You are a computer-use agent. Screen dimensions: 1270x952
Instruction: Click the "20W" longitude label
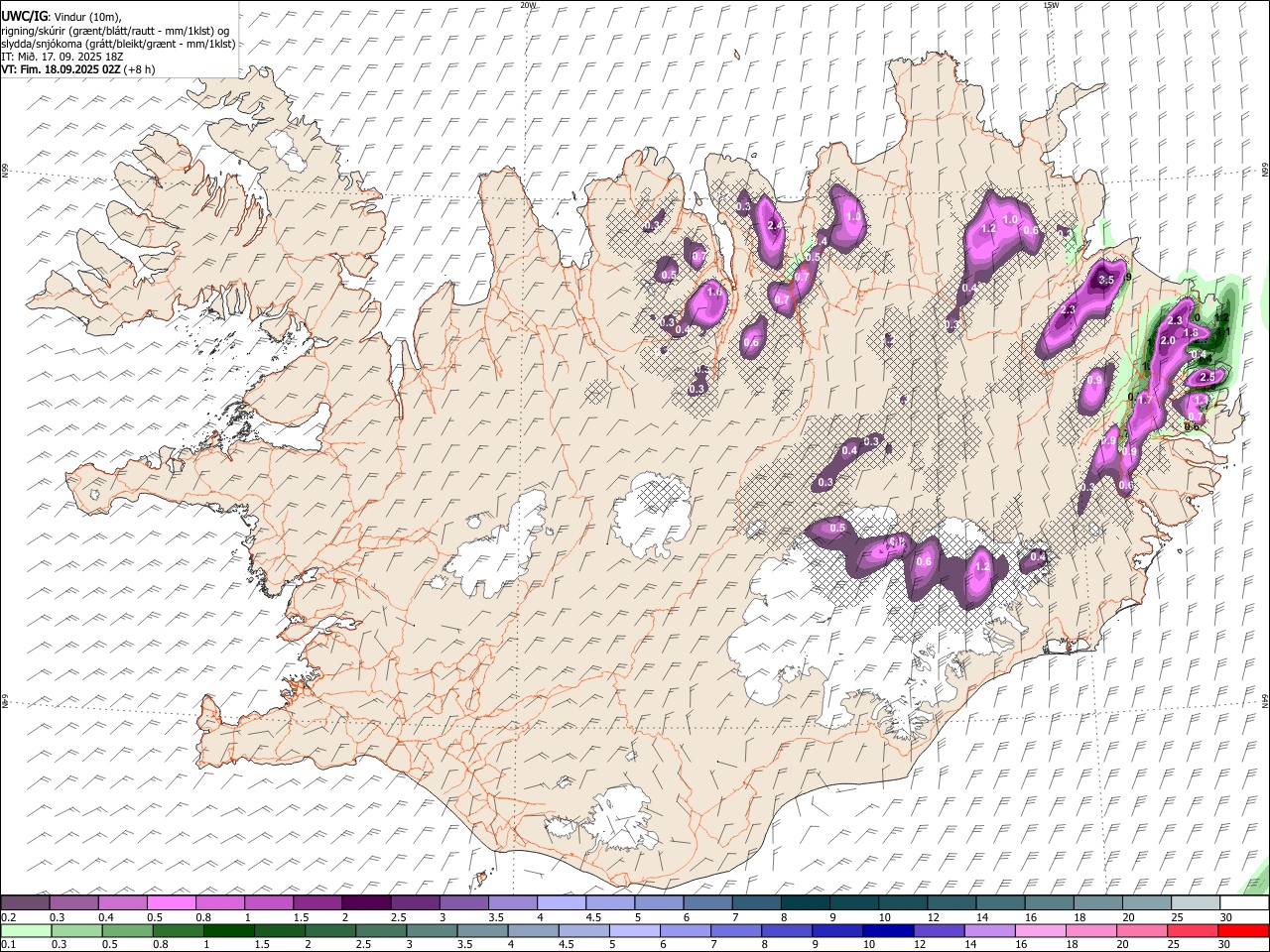click(528, 5)
